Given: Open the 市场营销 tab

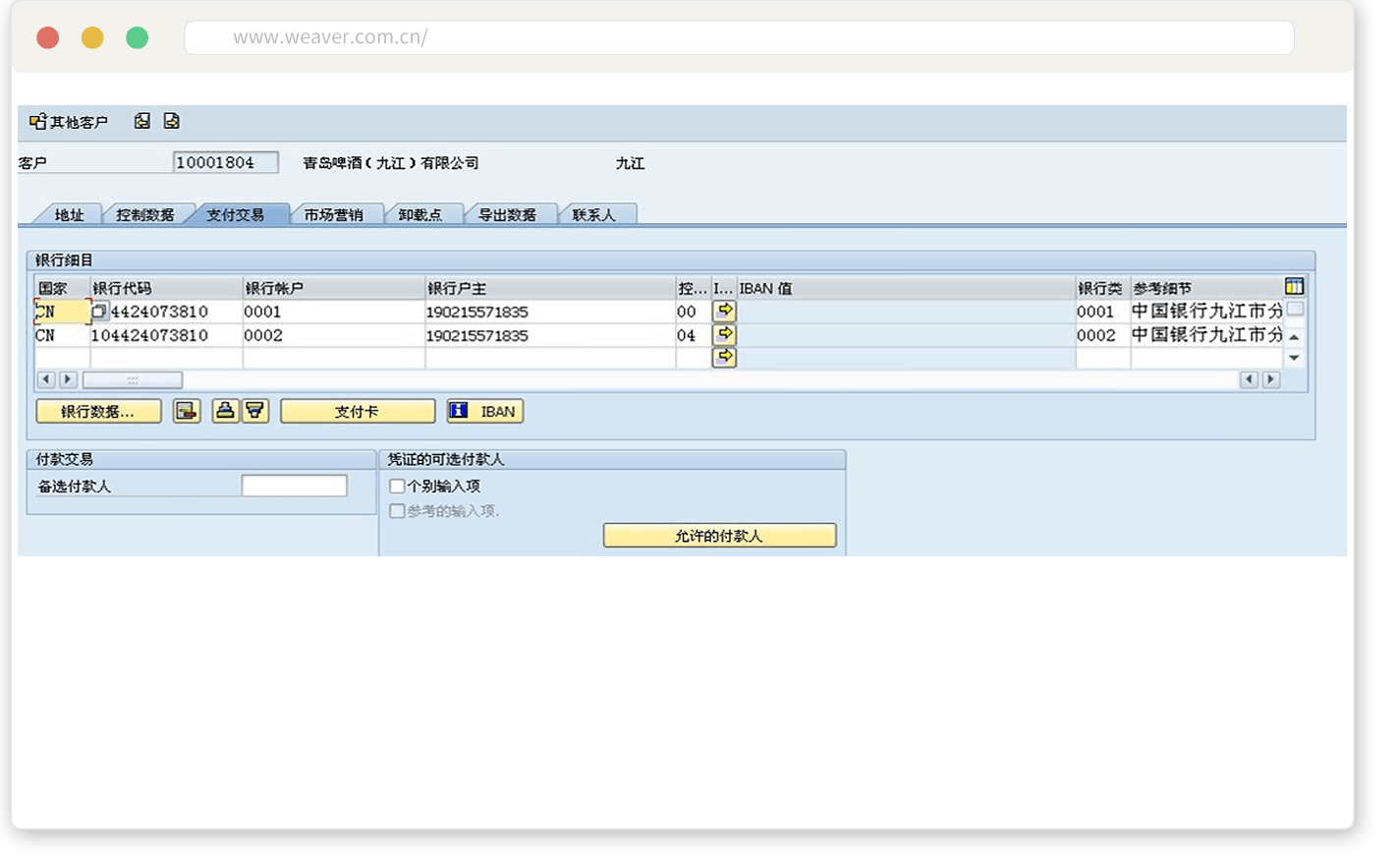Looking at the screenshot, I should coord(333,214).
